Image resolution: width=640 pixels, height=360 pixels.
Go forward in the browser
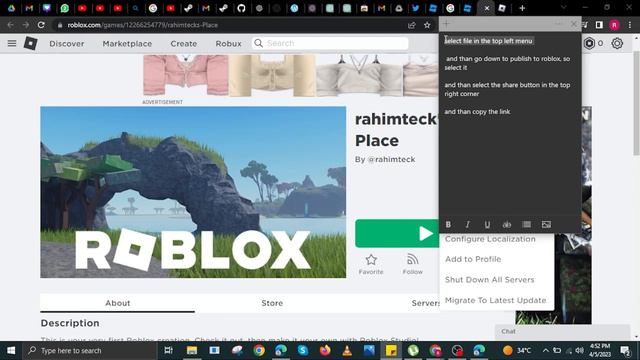(26, 25)
